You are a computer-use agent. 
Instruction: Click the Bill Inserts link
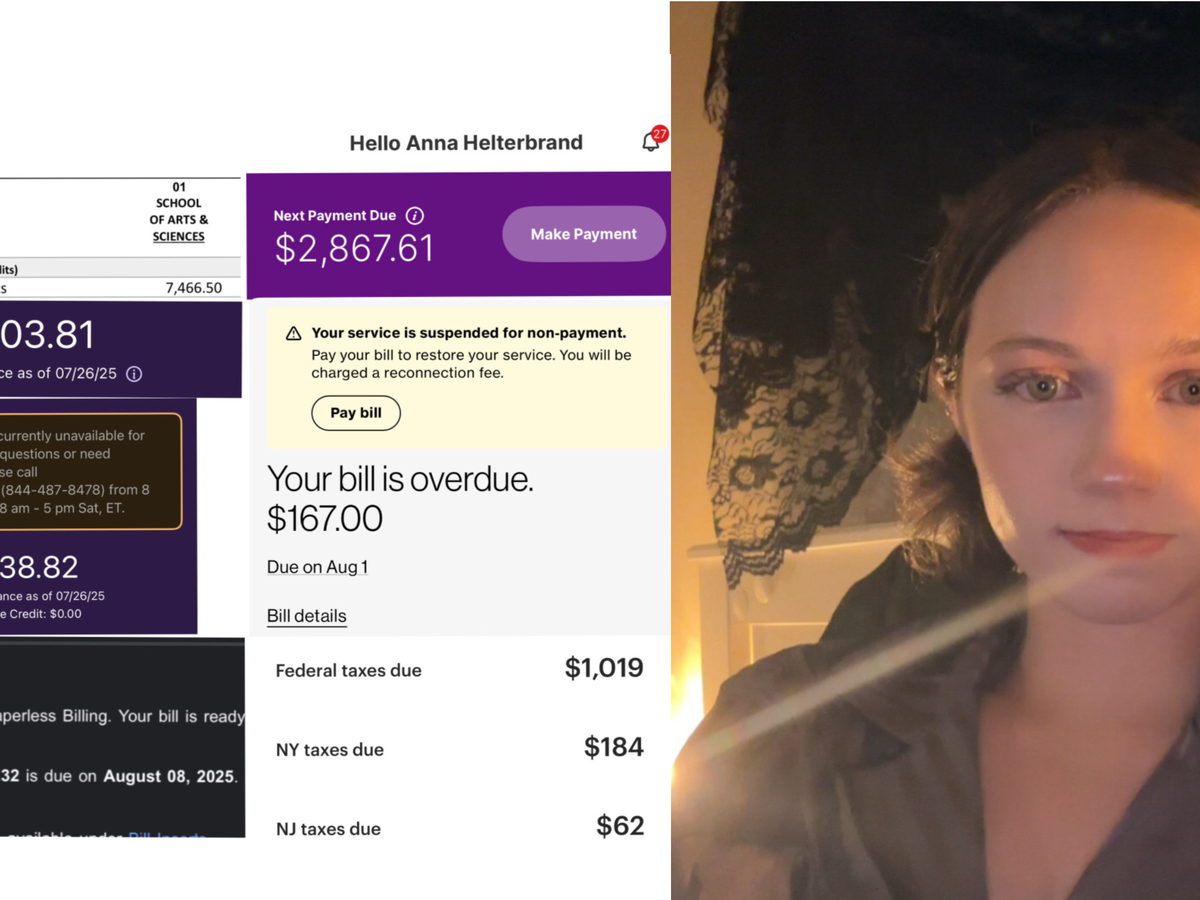168,836
